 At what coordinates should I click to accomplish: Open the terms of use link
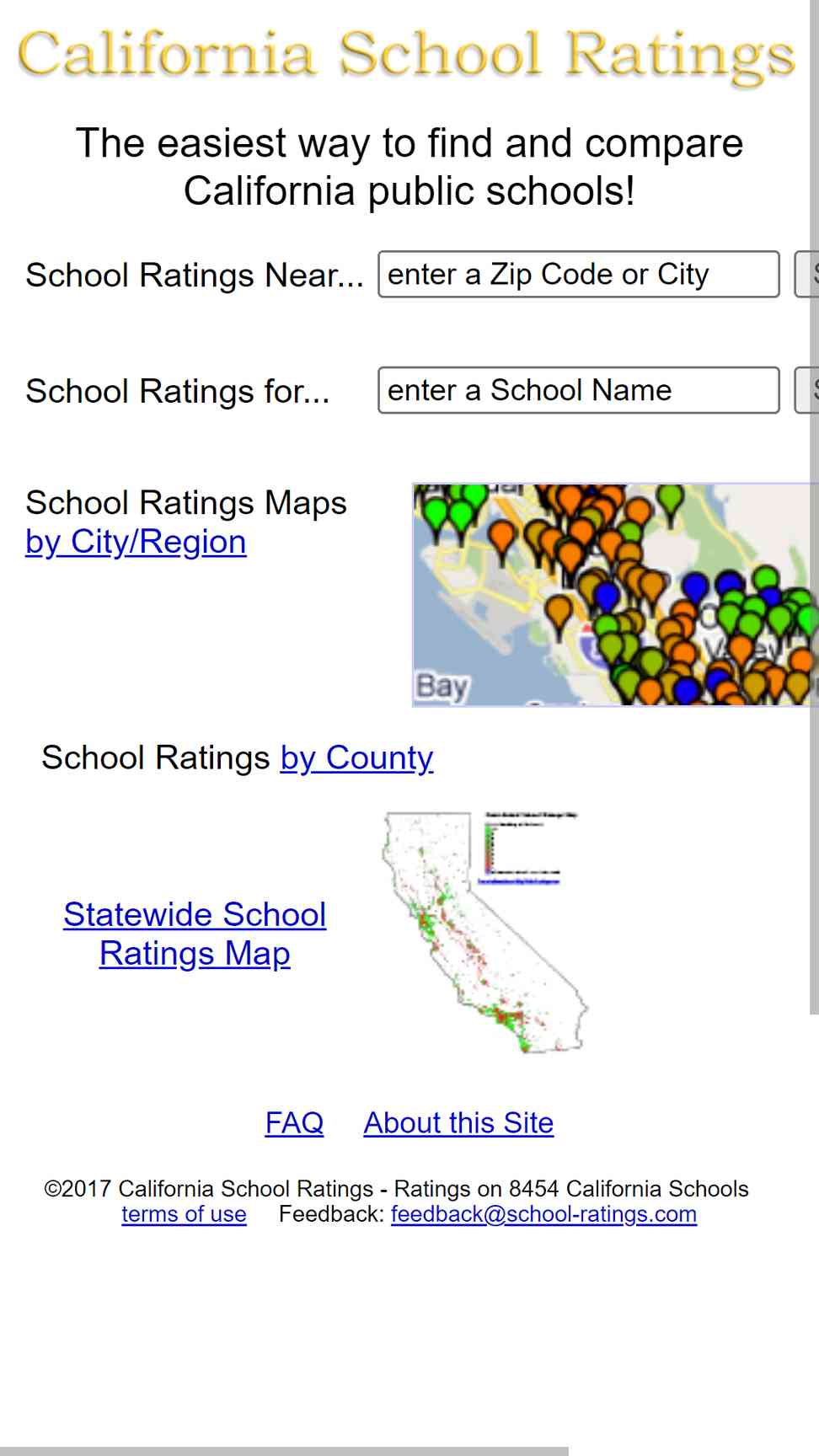(x=184, y=1214)
